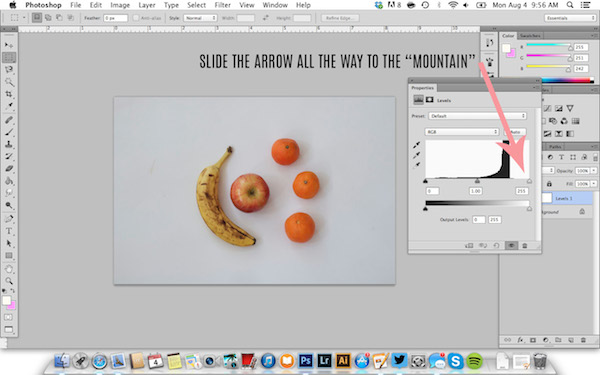Pick the gray point eyedropper in Levels
The width and height of the screenshot is (600, 375).
(x=416, y=155)
